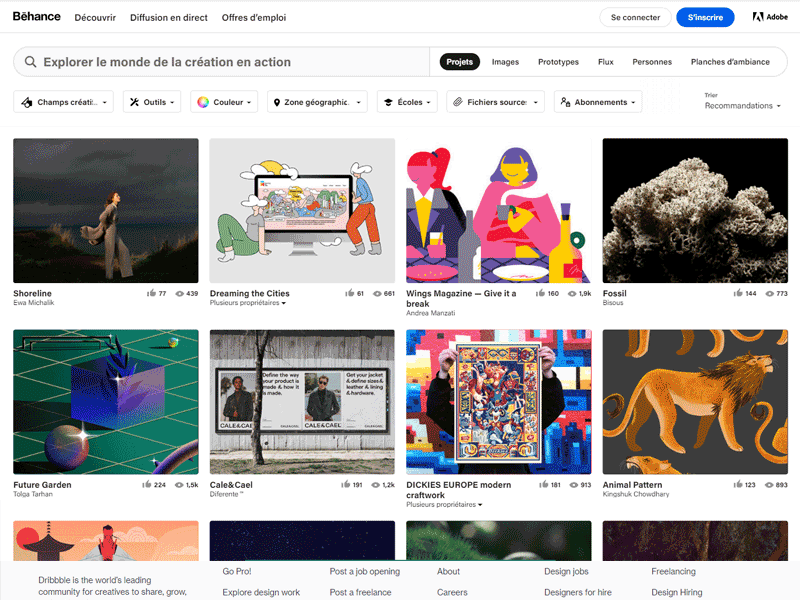Viewport: 800px width, 600px height.
Task: Click the S'inscrire button
Action: coord(705,17)
